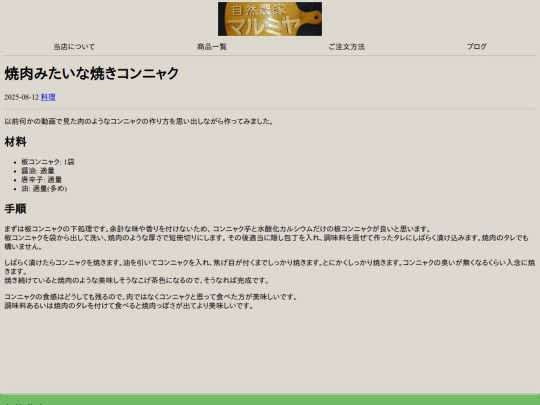Open the 当店について menu item

[74, 46]
